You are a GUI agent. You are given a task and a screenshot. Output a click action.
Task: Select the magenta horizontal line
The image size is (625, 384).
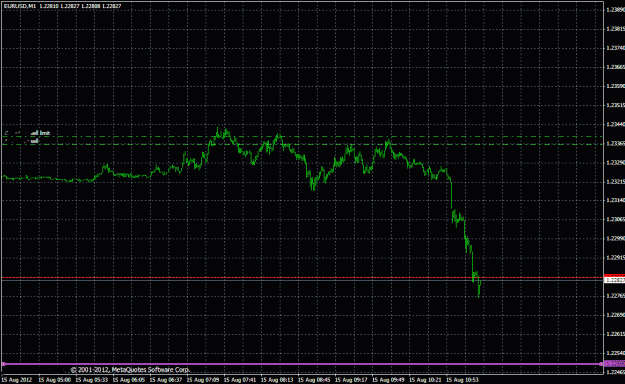(x=303, y=364)
